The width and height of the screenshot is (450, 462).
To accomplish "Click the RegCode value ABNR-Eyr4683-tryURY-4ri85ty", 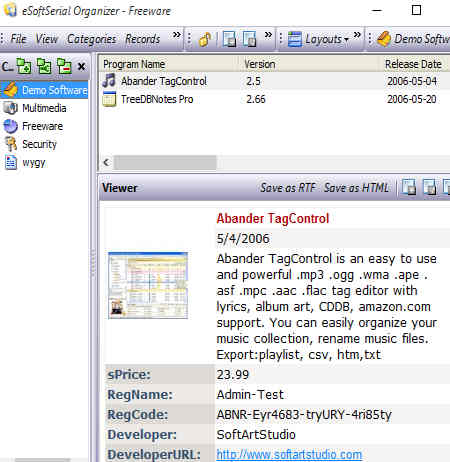I will click(304, 415).
